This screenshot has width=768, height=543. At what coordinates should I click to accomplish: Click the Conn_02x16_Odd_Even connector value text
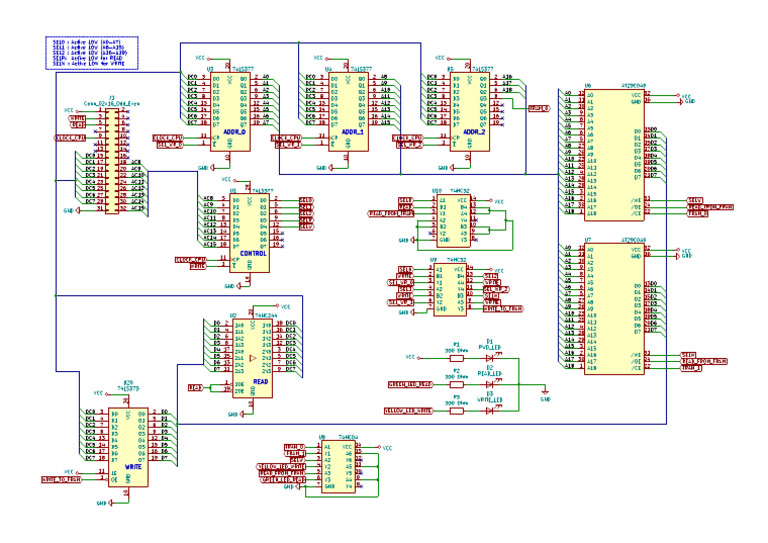pos(112,104)
